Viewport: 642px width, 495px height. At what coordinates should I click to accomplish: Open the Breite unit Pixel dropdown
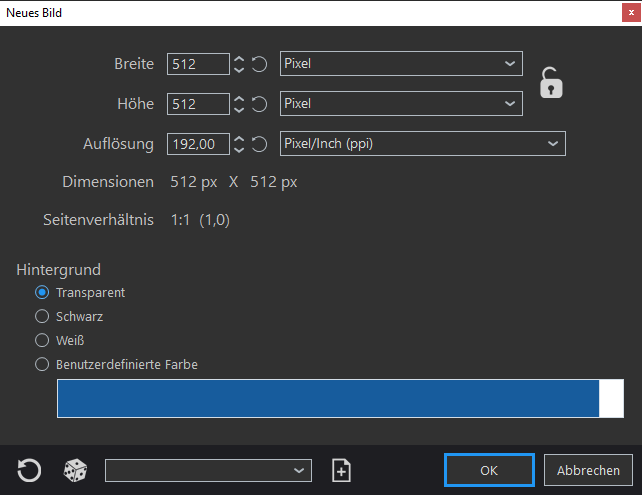pyautogui.click(x=400, y=64)
